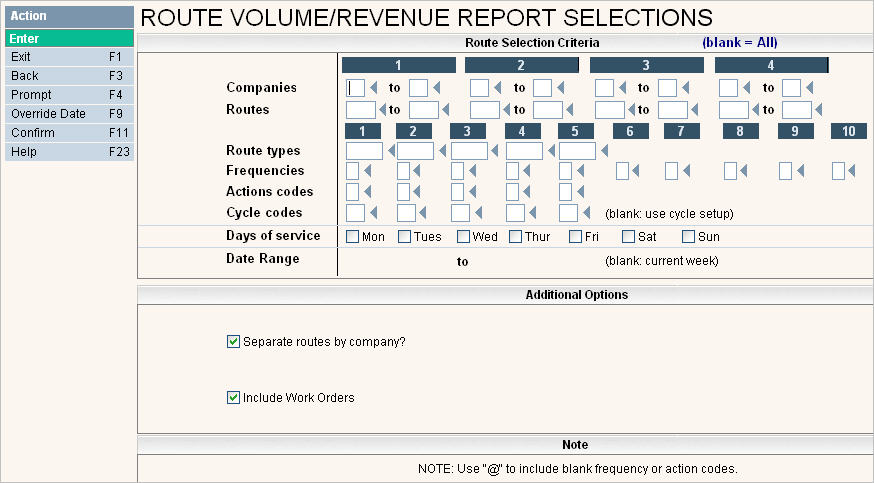874x483 pixels.
Task: Open prompt arrow for Companies range 2 to field
Action: pos(560,87)
